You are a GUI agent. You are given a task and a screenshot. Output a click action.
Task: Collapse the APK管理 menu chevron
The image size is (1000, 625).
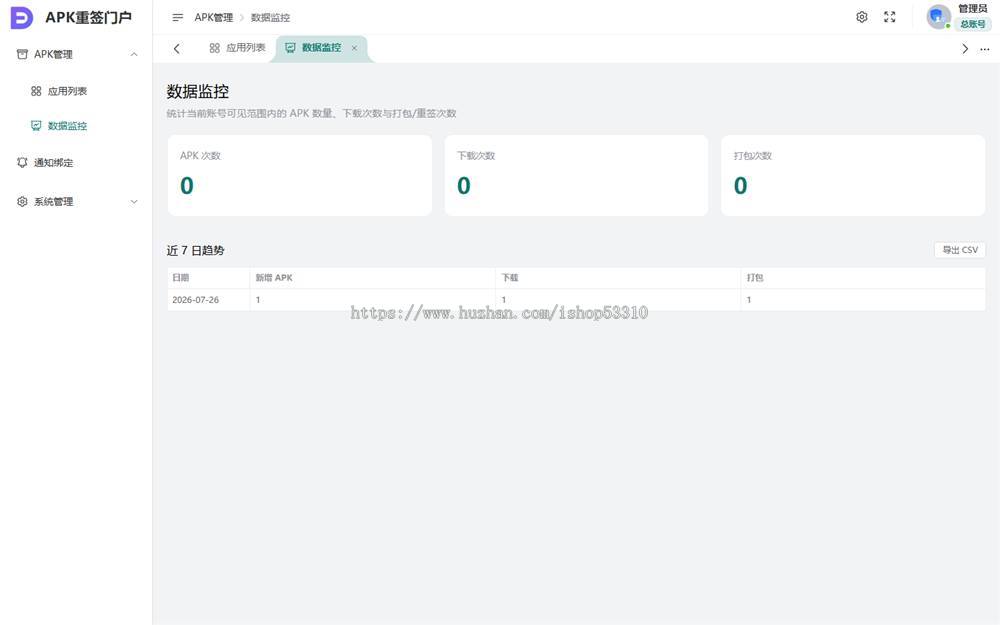[134, 54]
